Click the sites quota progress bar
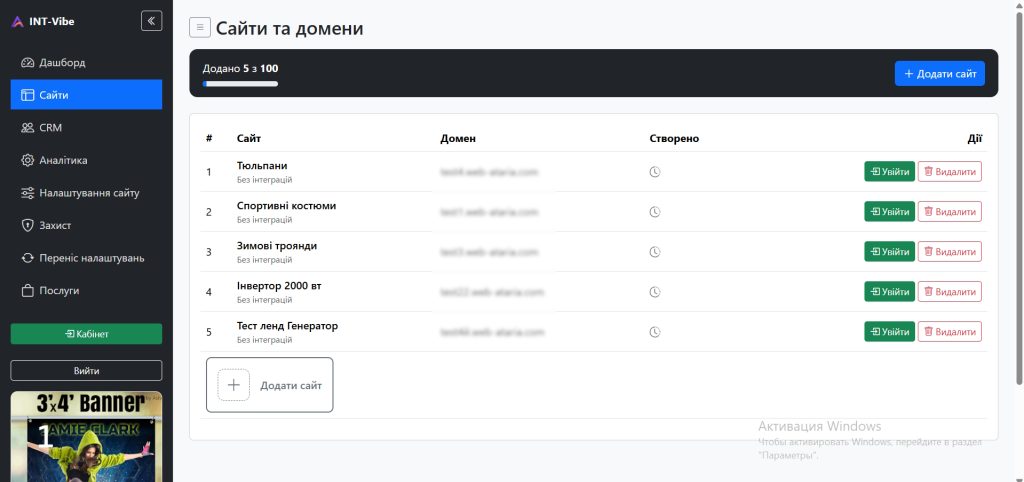Image resolution: width=1024 pixels, height=482 pixels. click(240, 84)
